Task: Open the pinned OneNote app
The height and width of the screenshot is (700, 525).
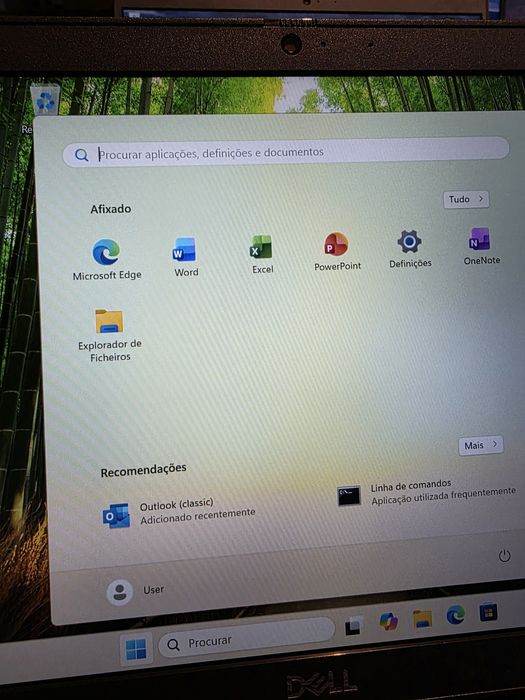Action: click(481, 246)
